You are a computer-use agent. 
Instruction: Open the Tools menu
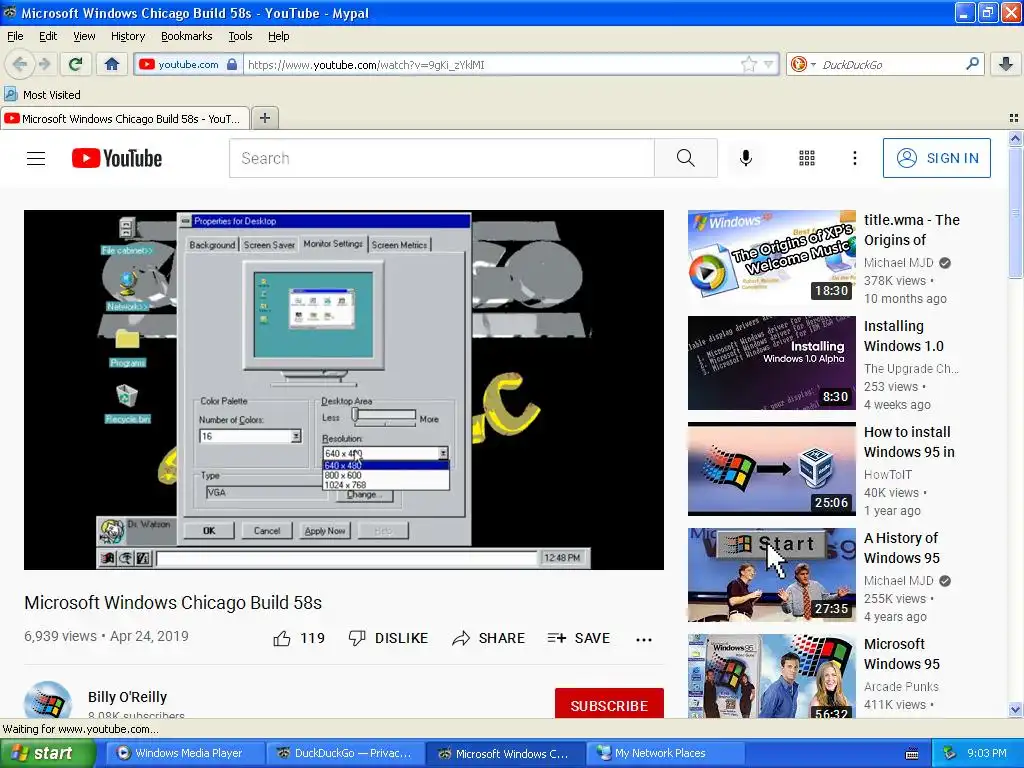tap(240, 36)
